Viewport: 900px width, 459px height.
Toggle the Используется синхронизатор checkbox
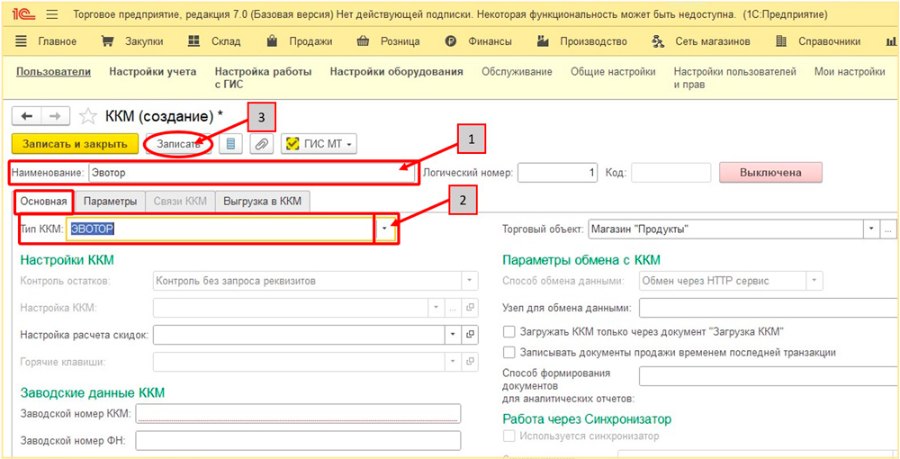pyautogui.click(x=509, y=436)
